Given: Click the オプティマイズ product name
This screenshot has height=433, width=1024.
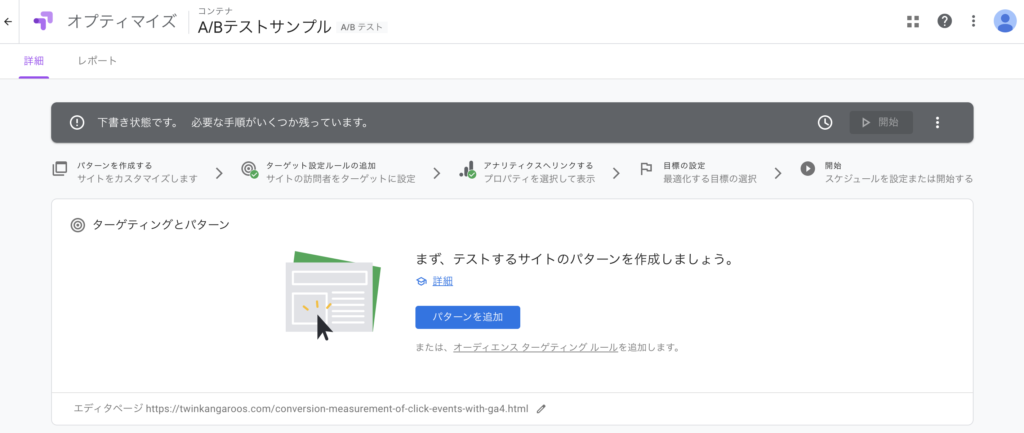Looking at the screenshot, I should pos(121,22).
